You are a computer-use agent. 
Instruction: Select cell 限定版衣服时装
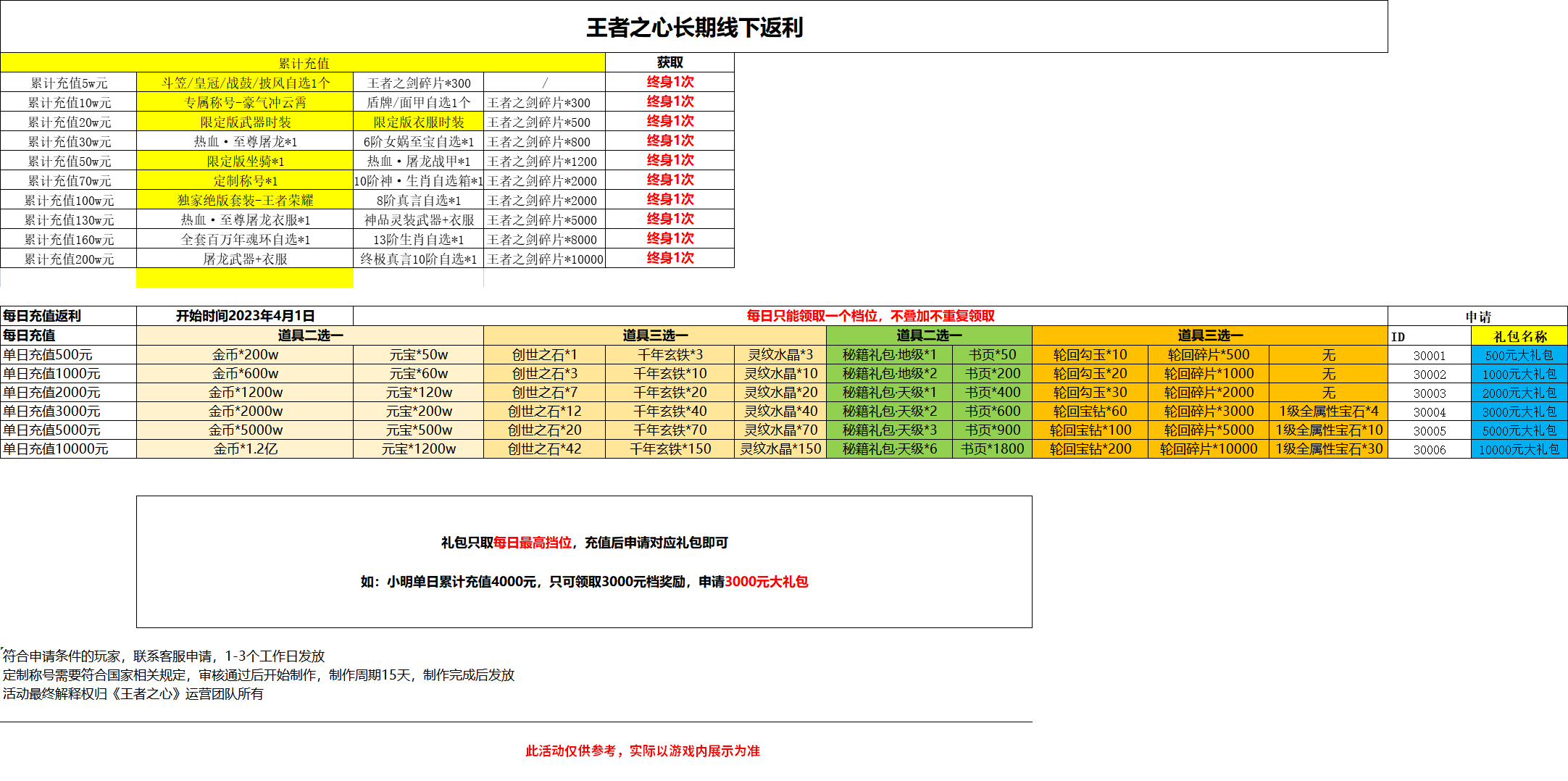pos(419,122)
